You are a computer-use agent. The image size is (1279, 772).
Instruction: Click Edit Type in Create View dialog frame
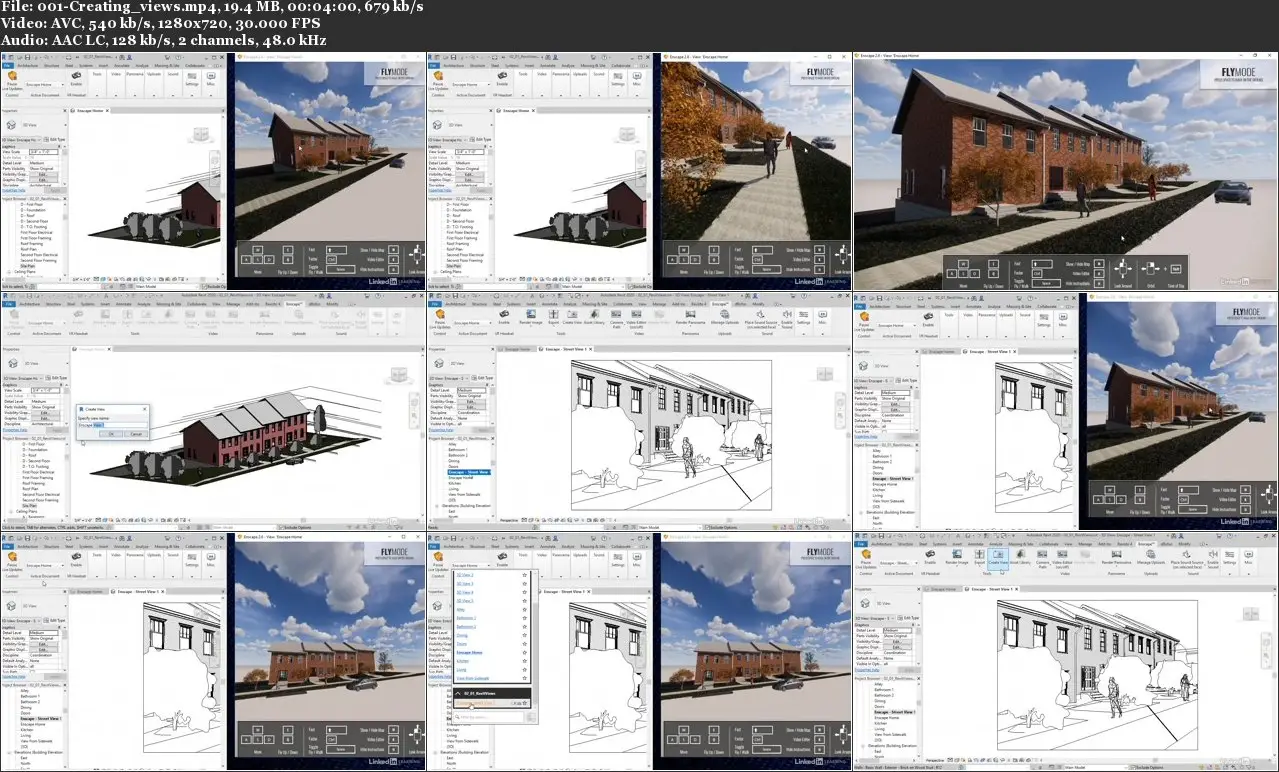[x=57, y=378]
